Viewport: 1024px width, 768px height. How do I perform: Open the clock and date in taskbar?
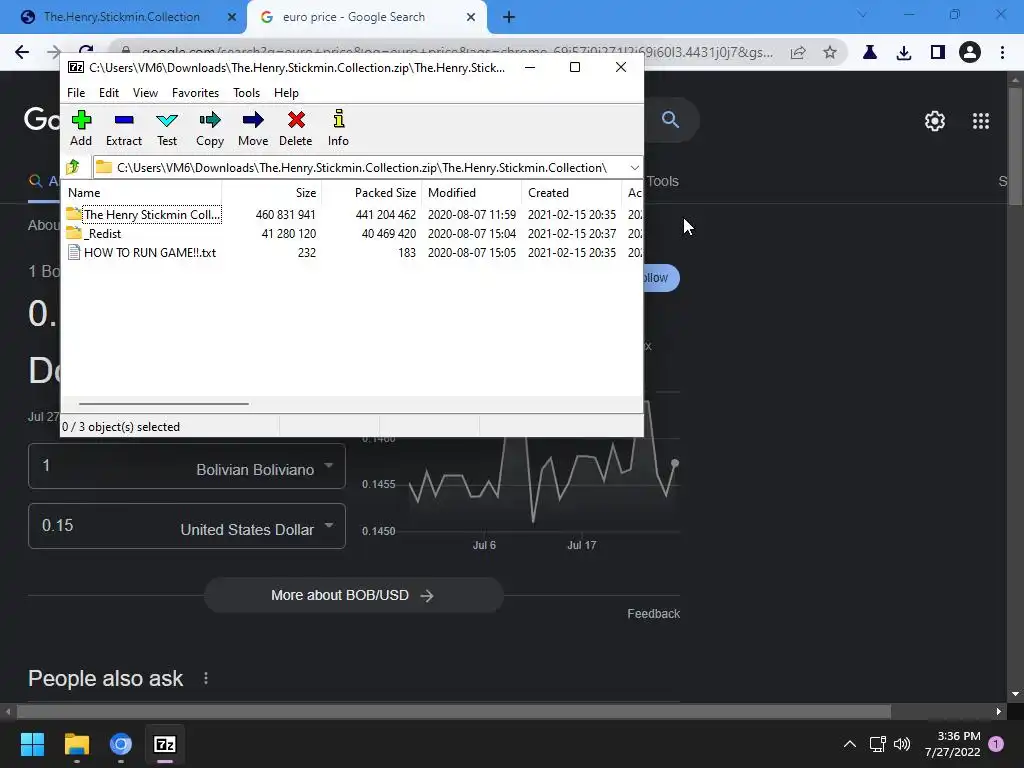tap(952, 744)
